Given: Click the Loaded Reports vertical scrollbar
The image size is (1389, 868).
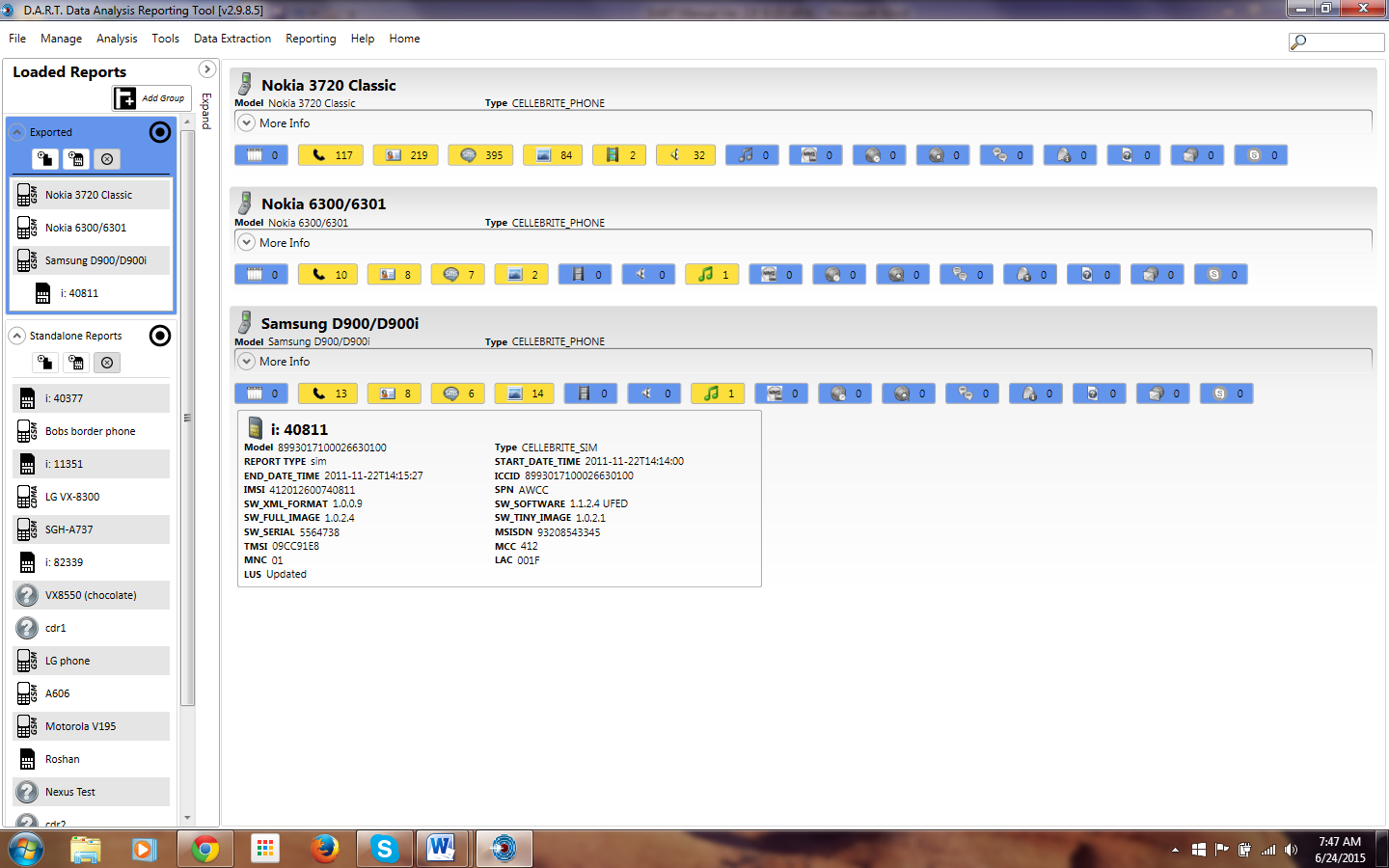Looking at the screenshot, I should pyautogui.click(x=187, y=418).
